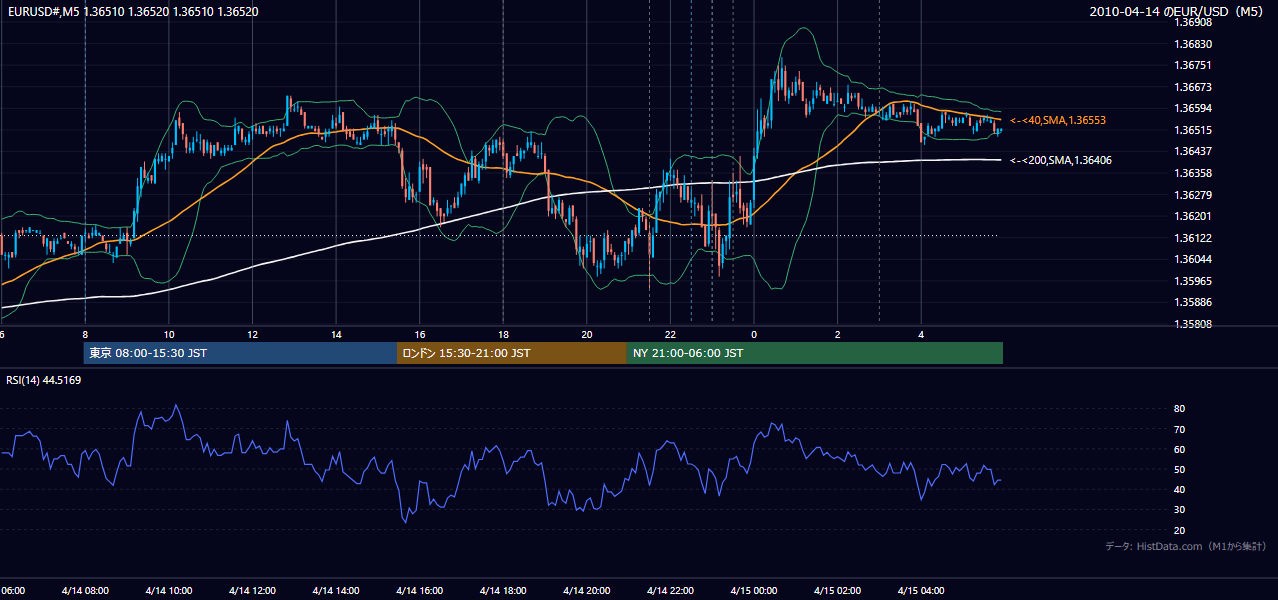The image size is (1278, 600).
Task: Open the HistData.com data source credit
Action: (1186, 546)
